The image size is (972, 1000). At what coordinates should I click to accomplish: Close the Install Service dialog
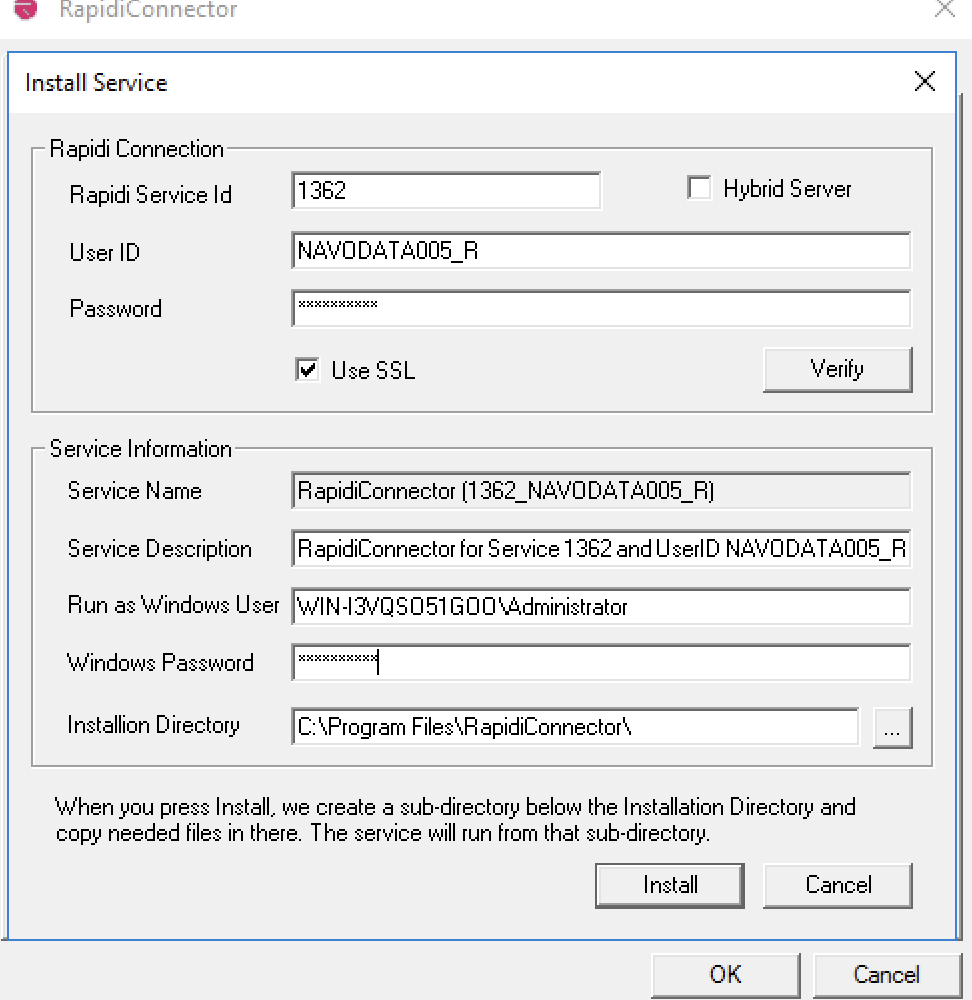[x=924, y=82]
